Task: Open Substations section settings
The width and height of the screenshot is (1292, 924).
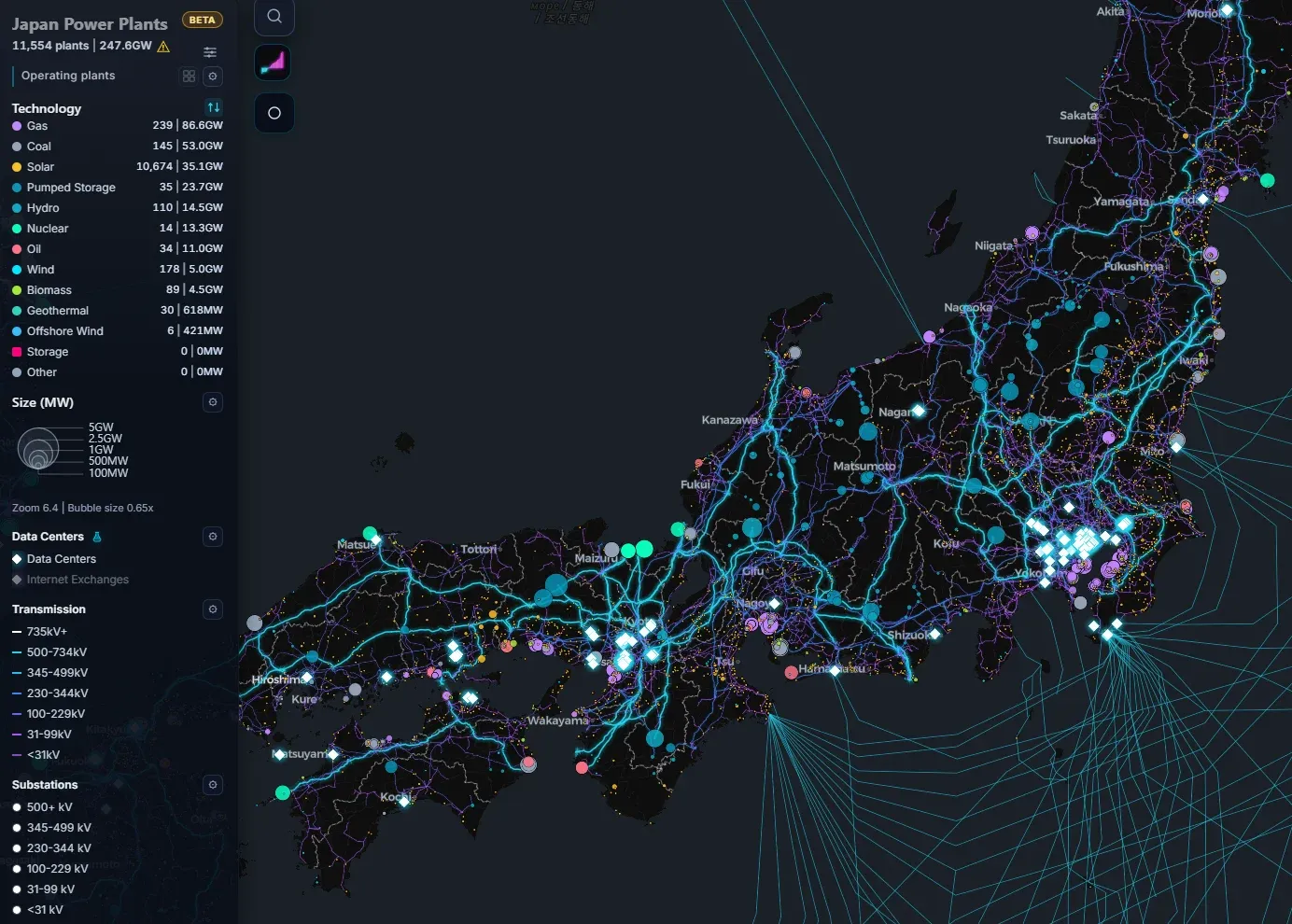Action: point(213,785)
